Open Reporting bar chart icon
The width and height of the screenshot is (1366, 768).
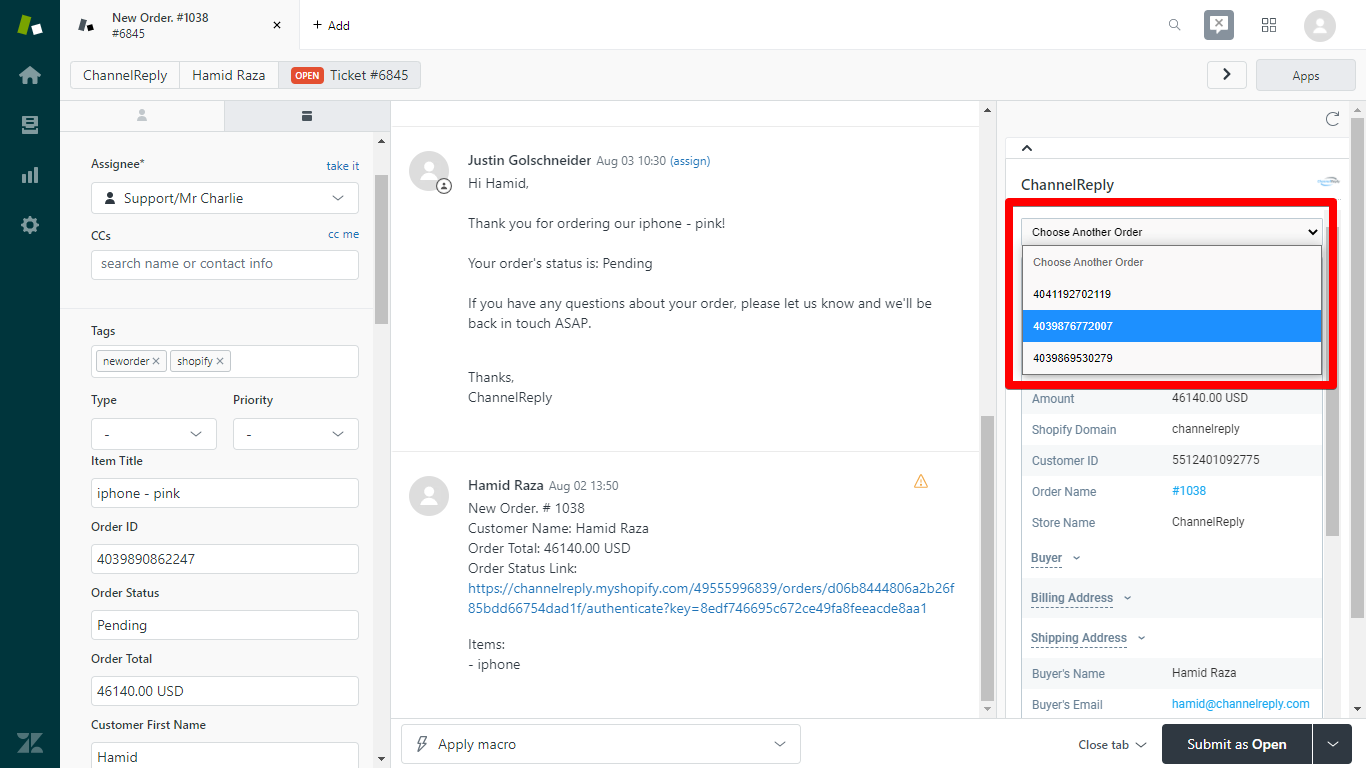[x=30, y=175]
